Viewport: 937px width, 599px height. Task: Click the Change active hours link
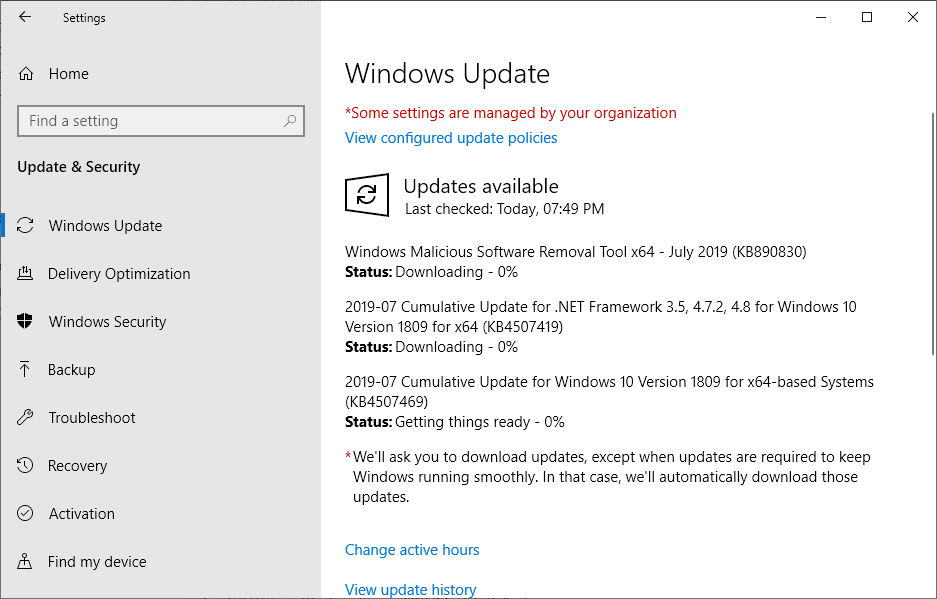[x=412, y=549]
